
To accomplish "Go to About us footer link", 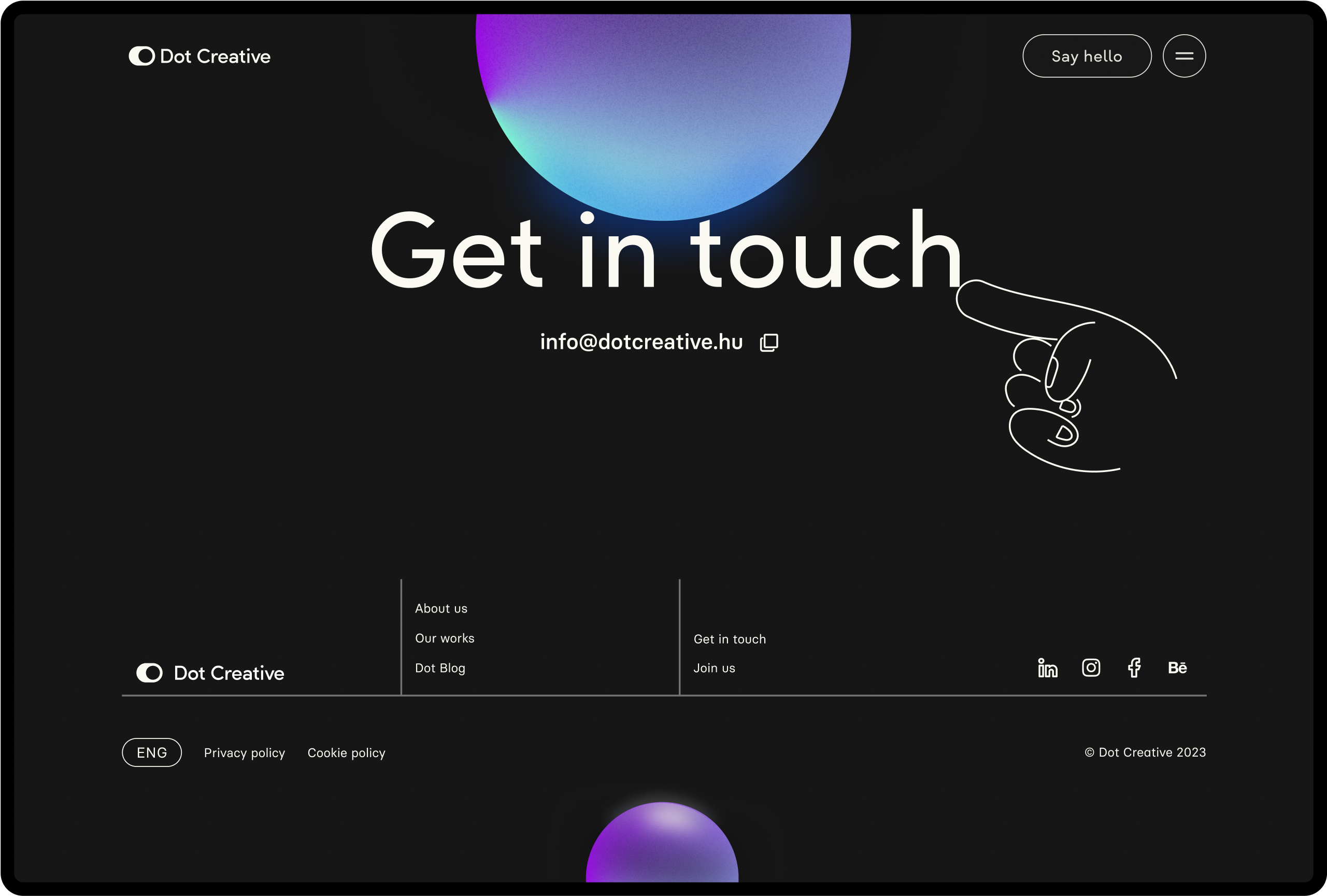I will pos(441,608).
